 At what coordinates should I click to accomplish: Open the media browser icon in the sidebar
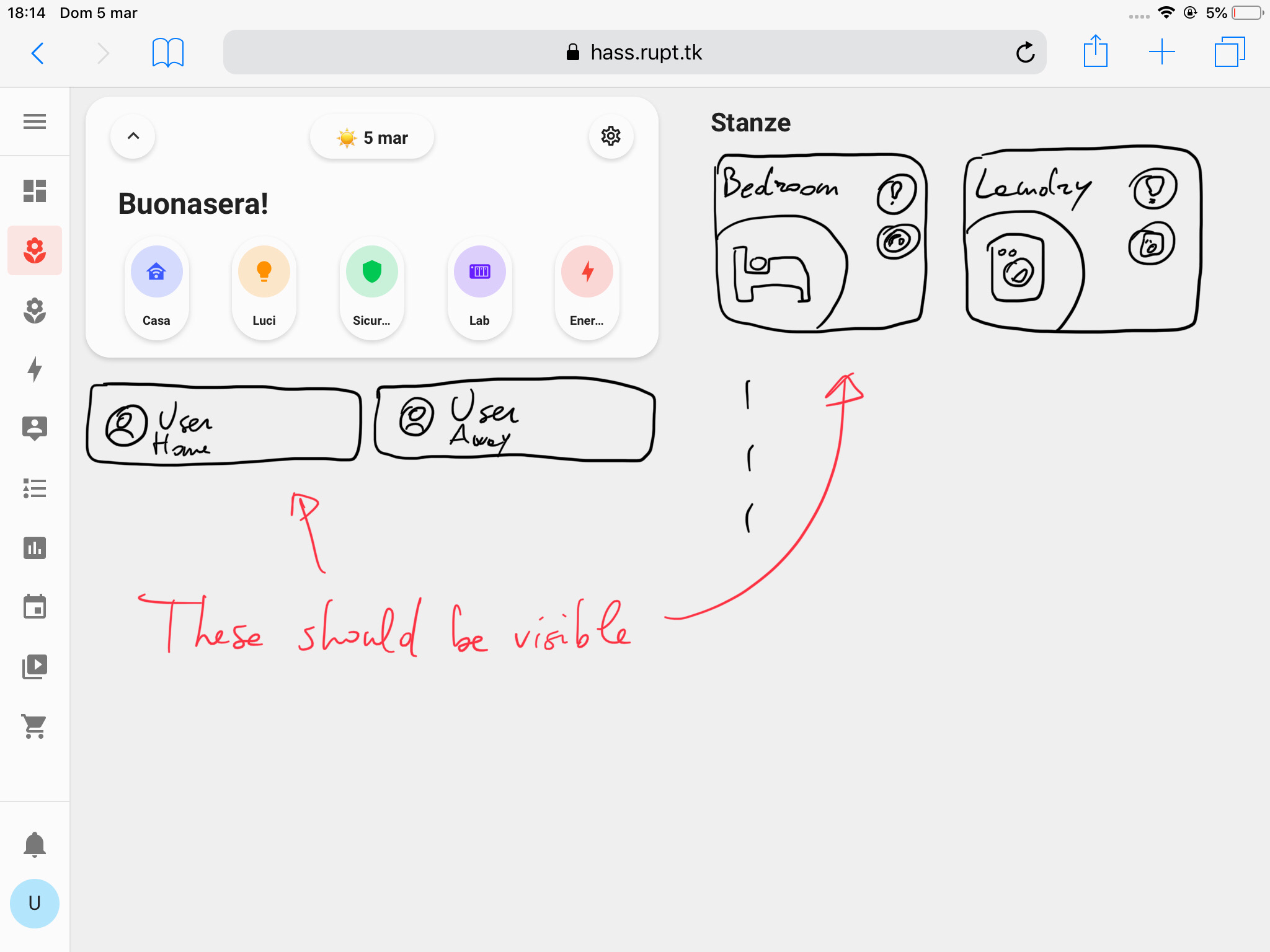pyautogui.click(x=35, y=666)
